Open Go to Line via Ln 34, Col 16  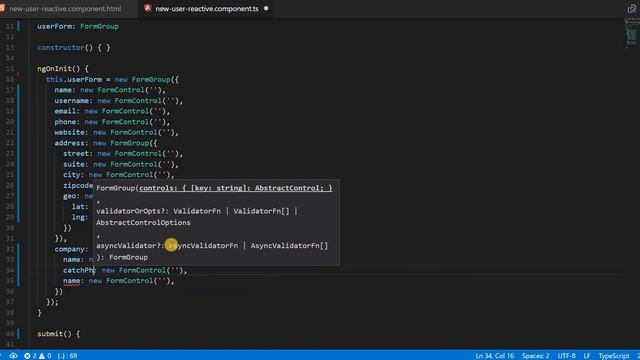coord(494,356)
